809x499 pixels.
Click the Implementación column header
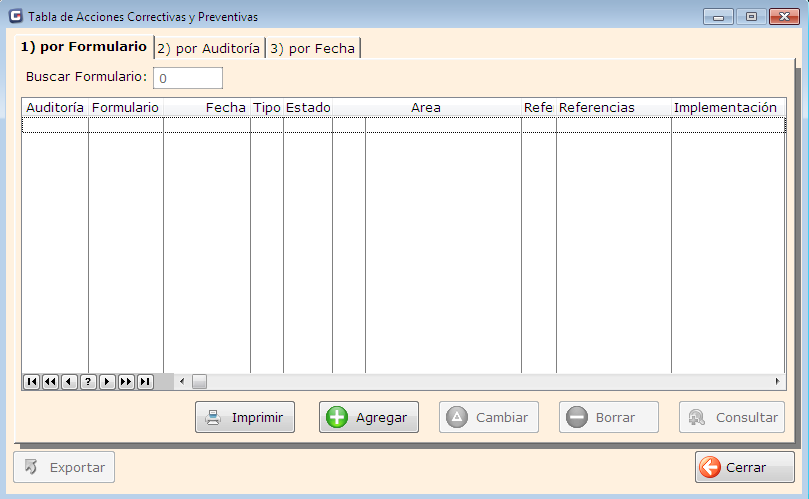tap(725, 107)
